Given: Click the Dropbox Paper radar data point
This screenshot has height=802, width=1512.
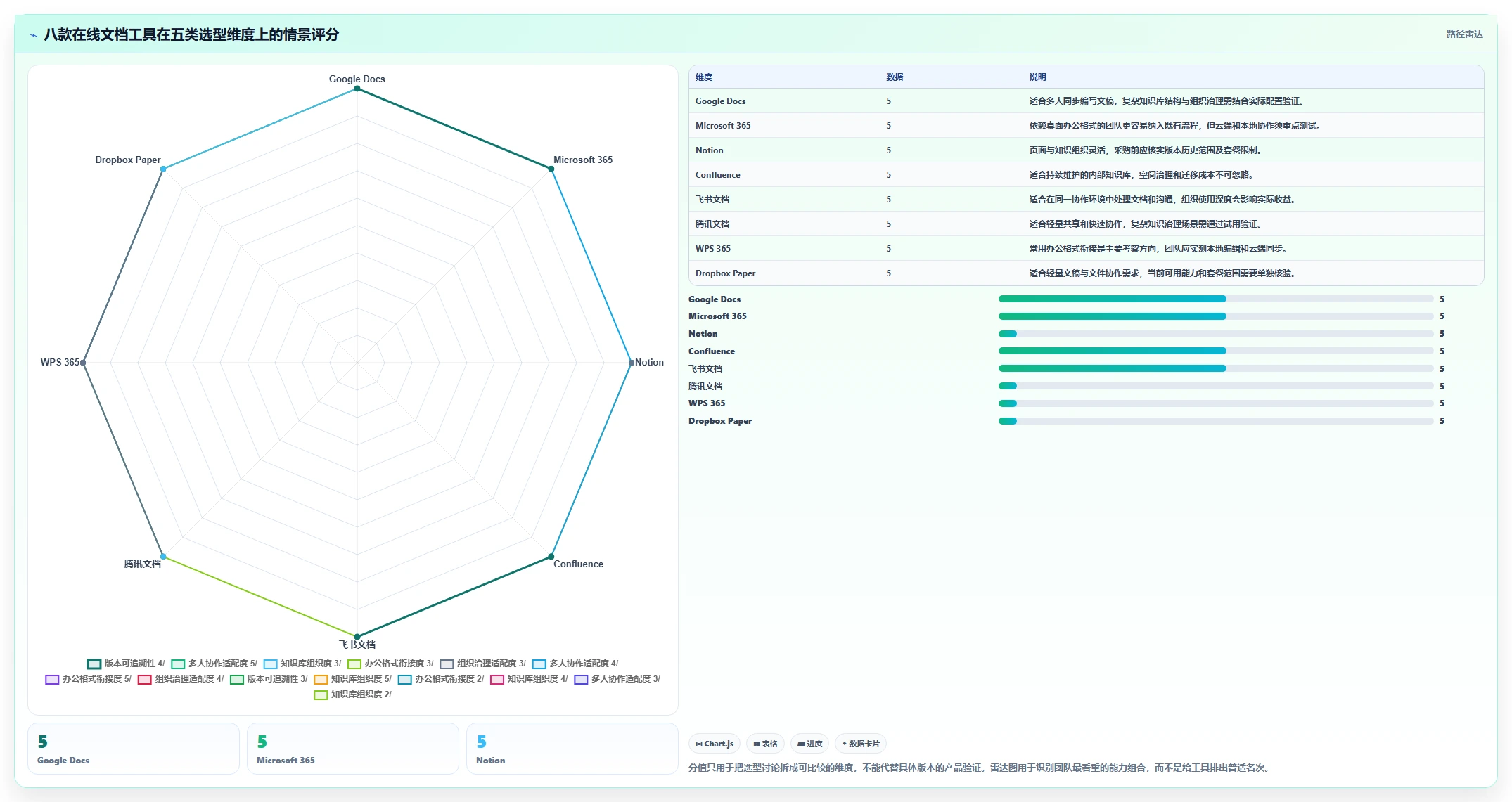Looking at the screenshot, I should pyautogui.click(x=163, y=169).
